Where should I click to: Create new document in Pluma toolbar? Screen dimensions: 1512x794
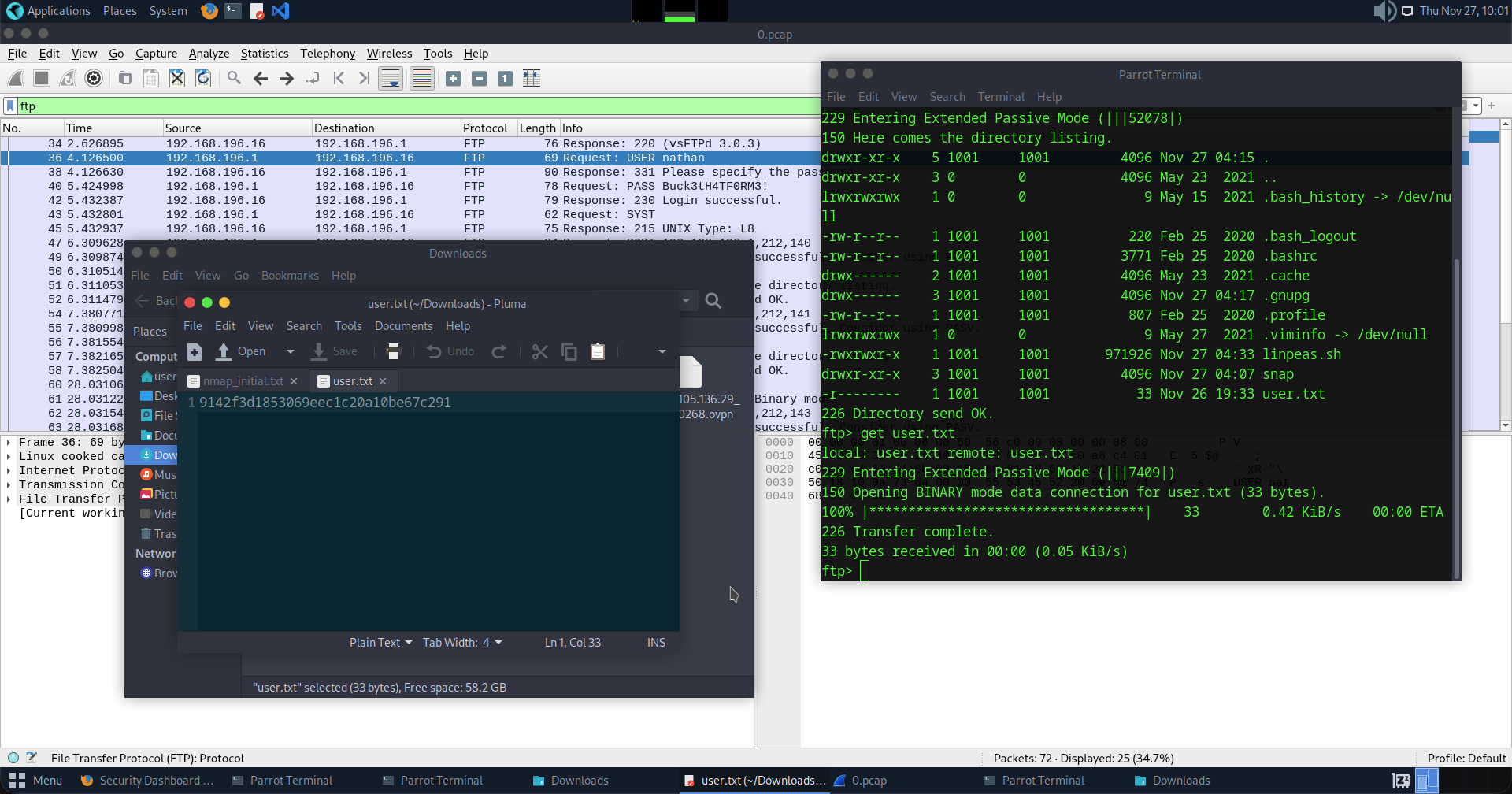pyautogui.click(x=195, y=351)
